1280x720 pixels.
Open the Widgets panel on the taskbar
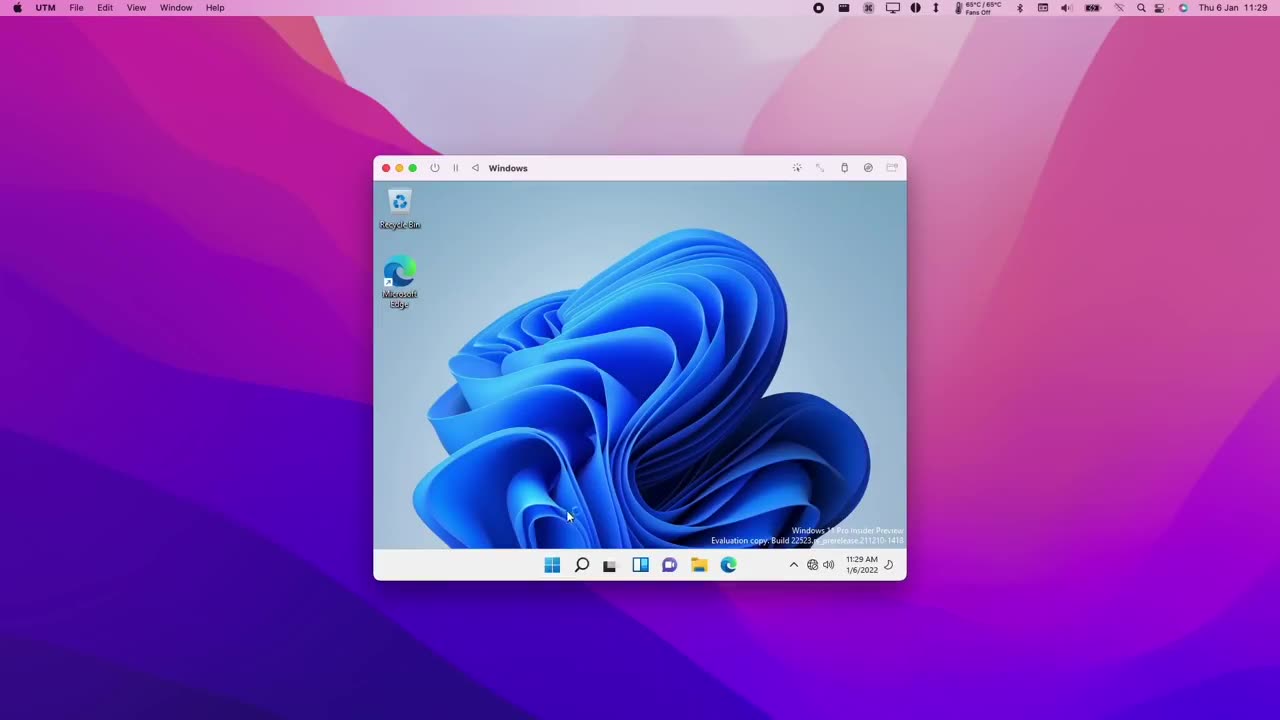click(640, 565)
